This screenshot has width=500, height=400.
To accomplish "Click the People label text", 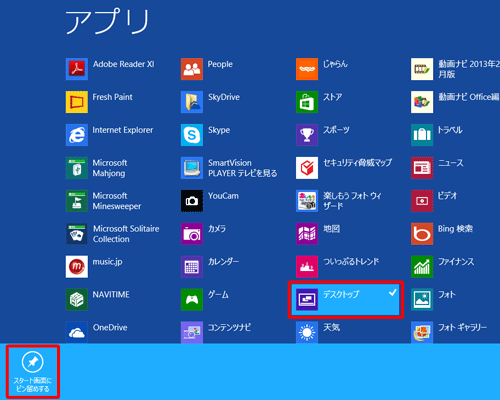I will click(x=220, y=64).
